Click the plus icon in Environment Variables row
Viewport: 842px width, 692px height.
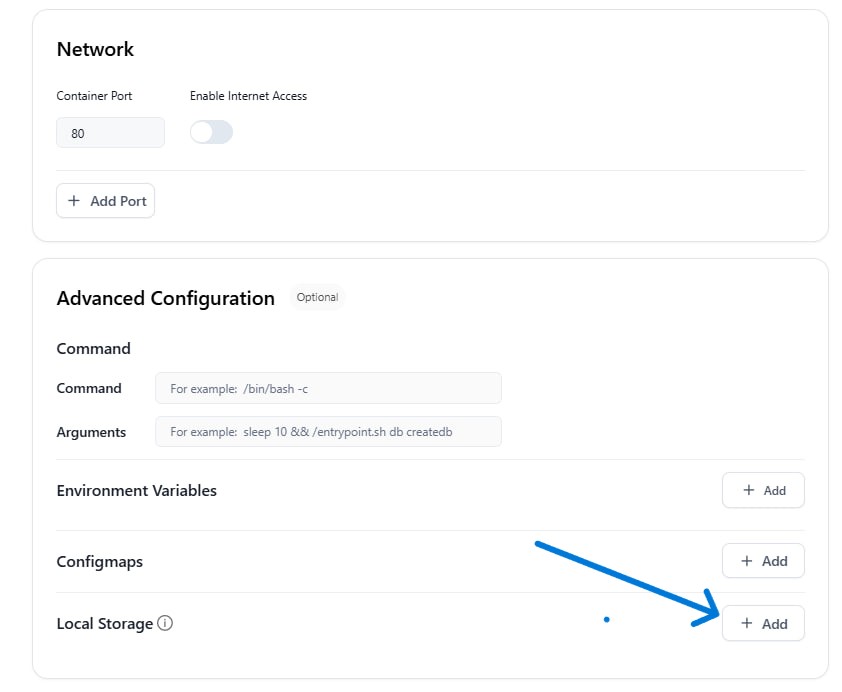point(749,490)
